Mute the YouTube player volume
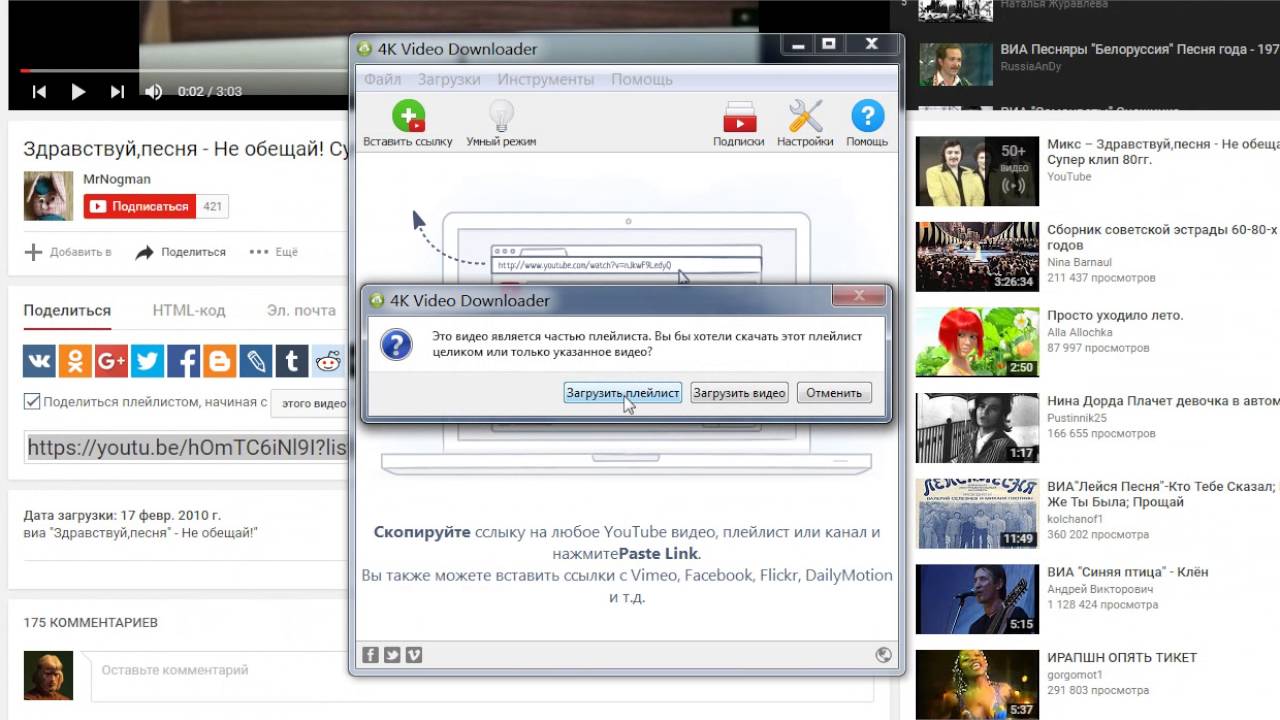The image size is (1280, 720). point(153,92)
